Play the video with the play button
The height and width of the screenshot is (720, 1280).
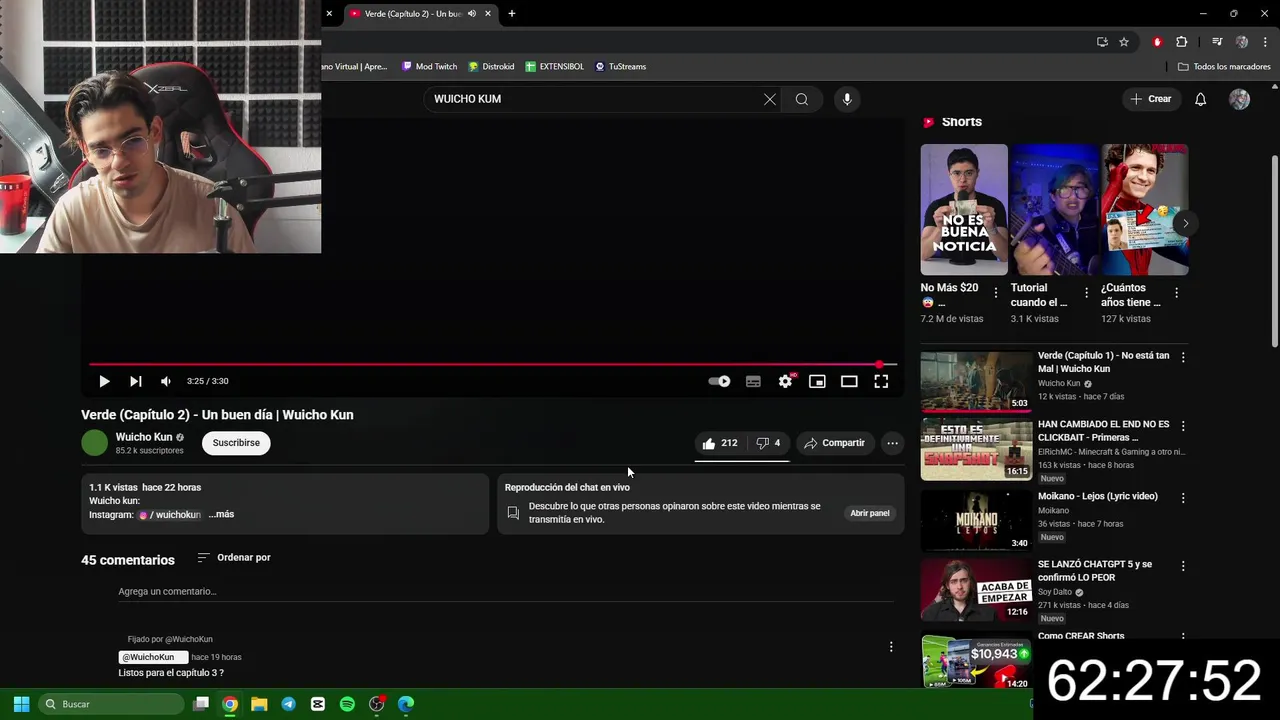click(104, 381)
